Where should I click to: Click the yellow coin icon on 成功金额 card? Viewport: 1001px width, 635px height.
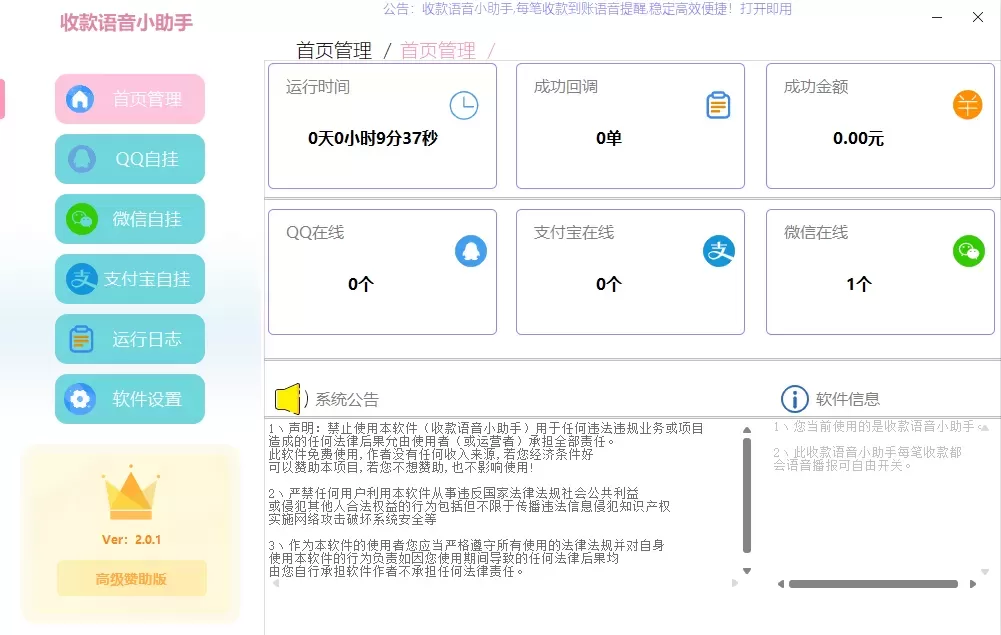tap(967, 103)
